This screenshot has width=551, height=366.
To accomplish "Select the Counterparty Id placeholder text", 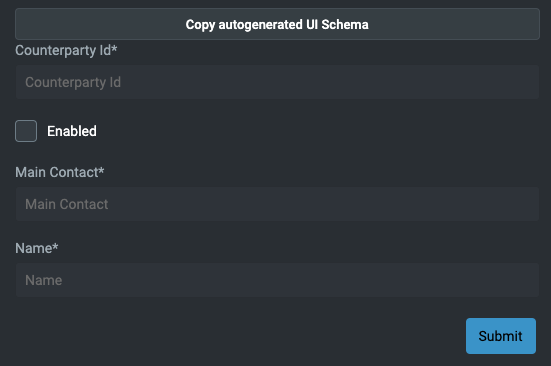I will coord(73,82).
